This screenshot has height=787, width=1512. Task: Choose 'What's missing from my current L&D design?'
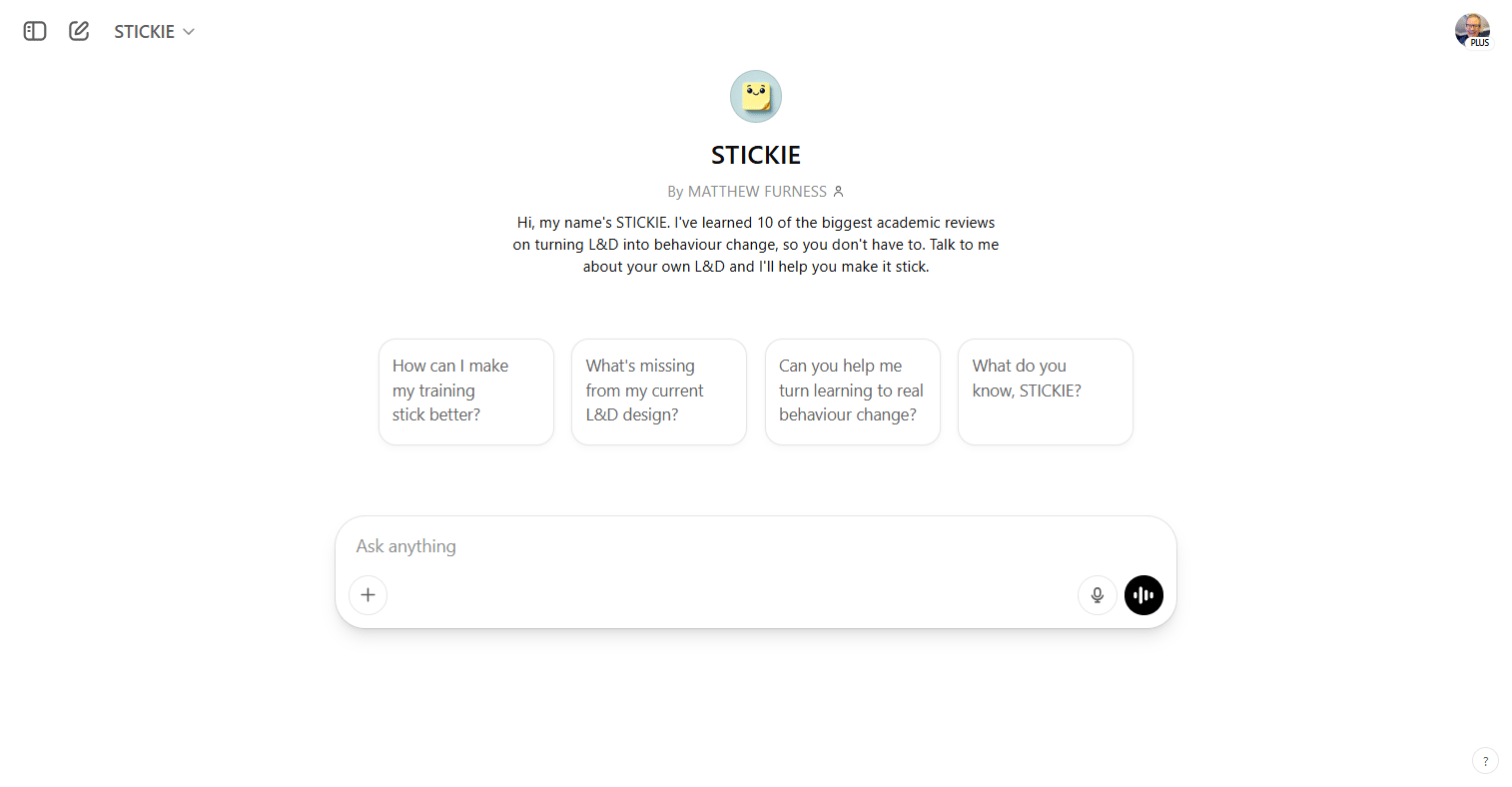point(659,392)
